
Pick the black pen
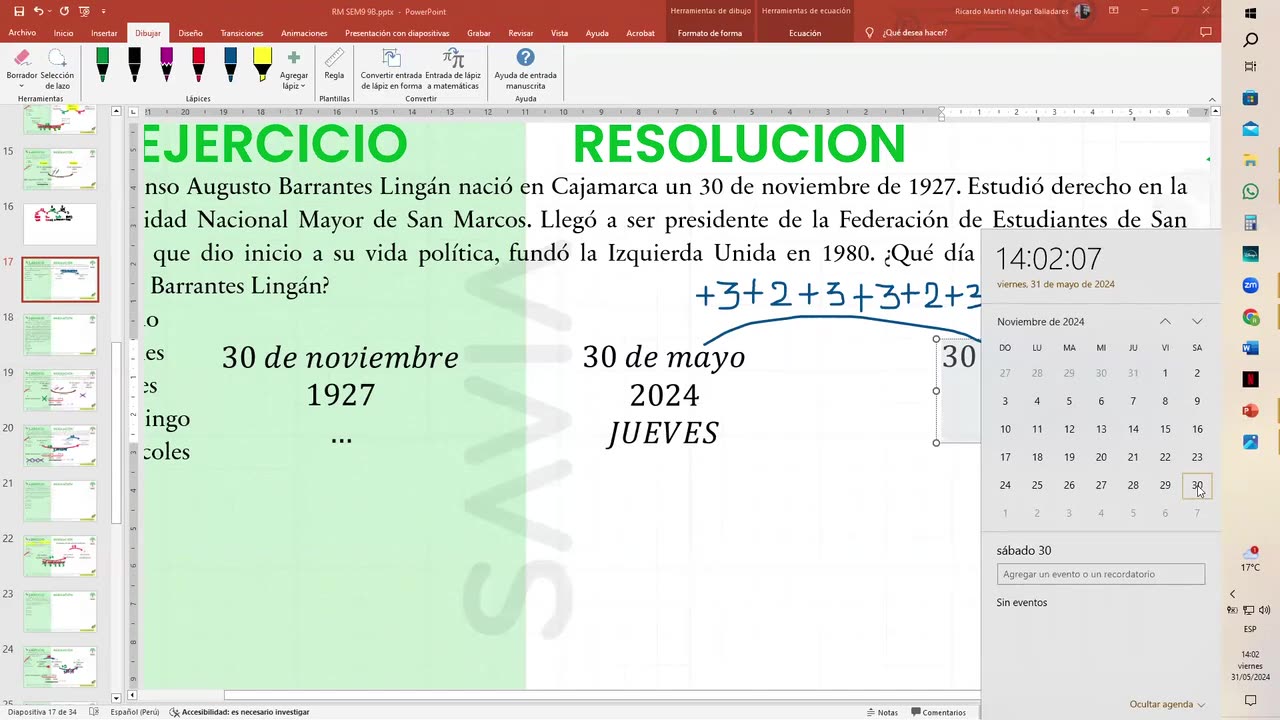[x=134, y=66]
